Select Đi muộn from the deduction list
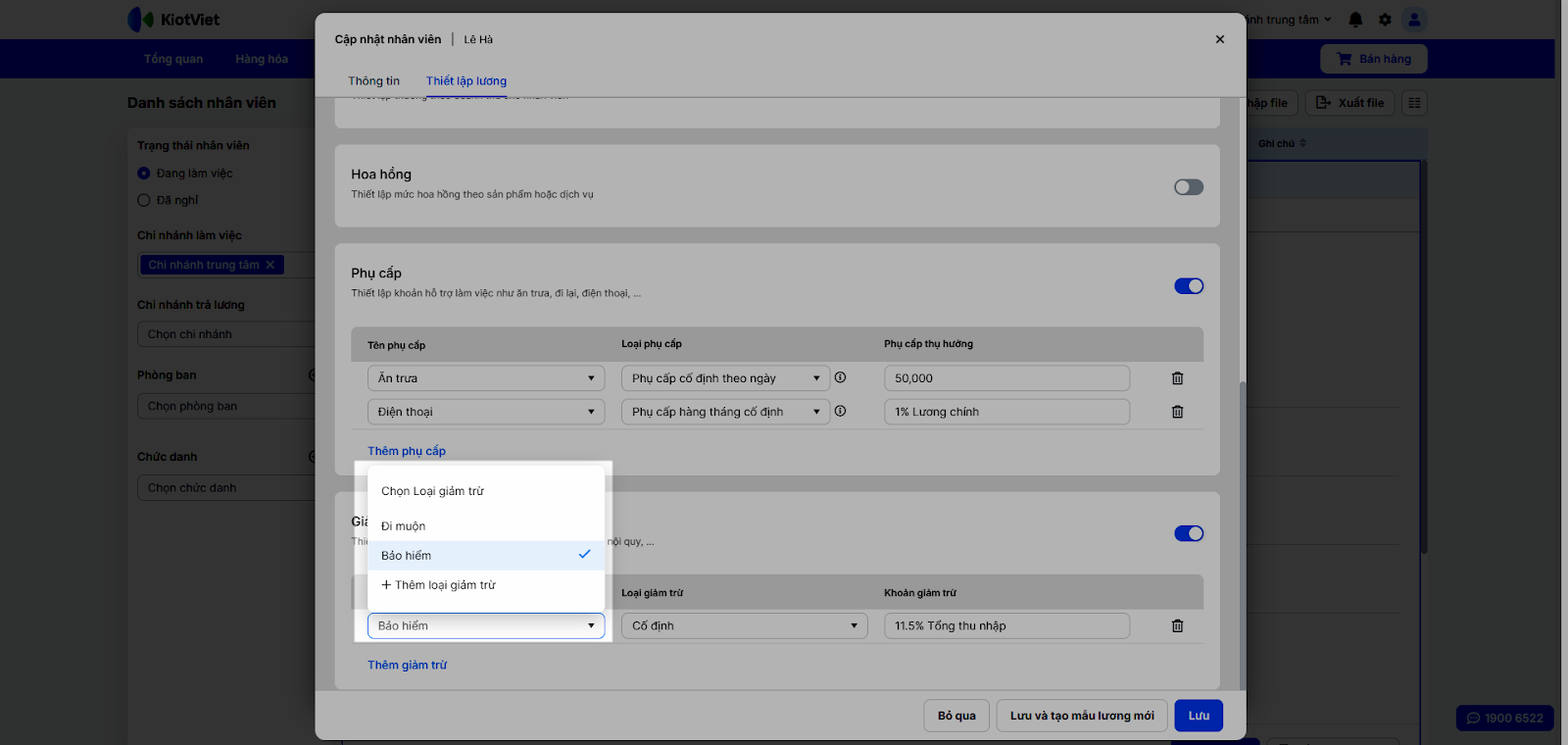This screenshot has height=745, width=1568. click(x=404, y=526)
